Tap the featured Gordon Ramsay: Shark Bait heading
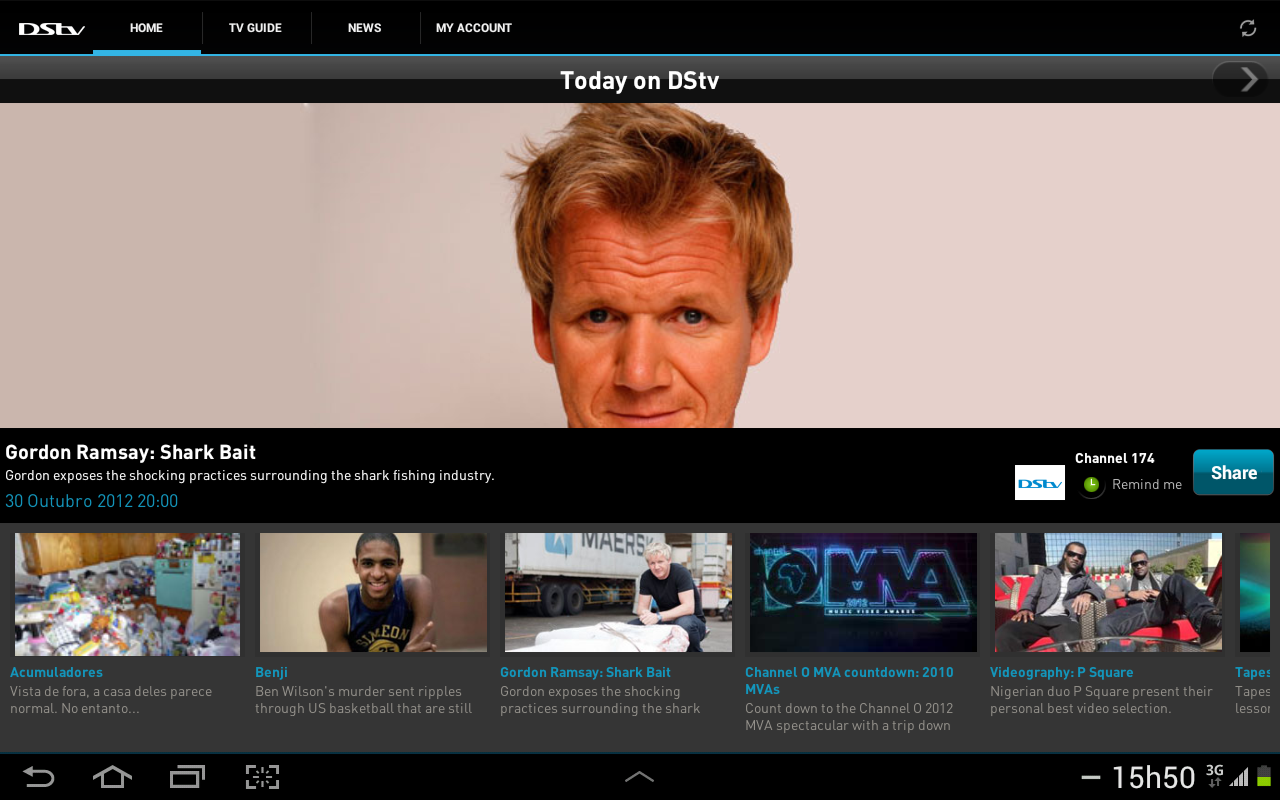The width and height of the screenshot is (1280, 800). [x=131, y=452]
